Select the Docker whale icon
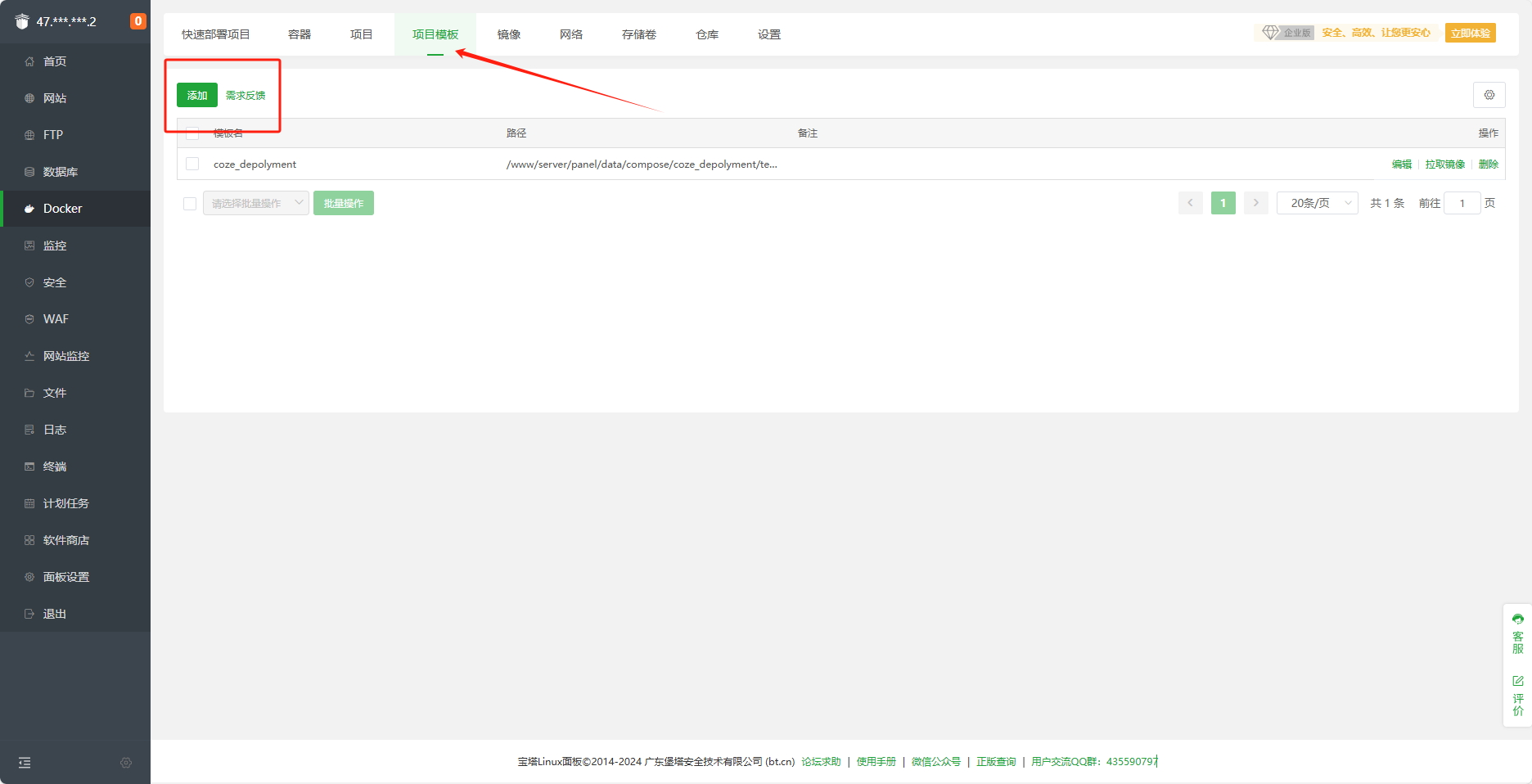This screenshot has width=1532, height=784. [x=29, y=209]
